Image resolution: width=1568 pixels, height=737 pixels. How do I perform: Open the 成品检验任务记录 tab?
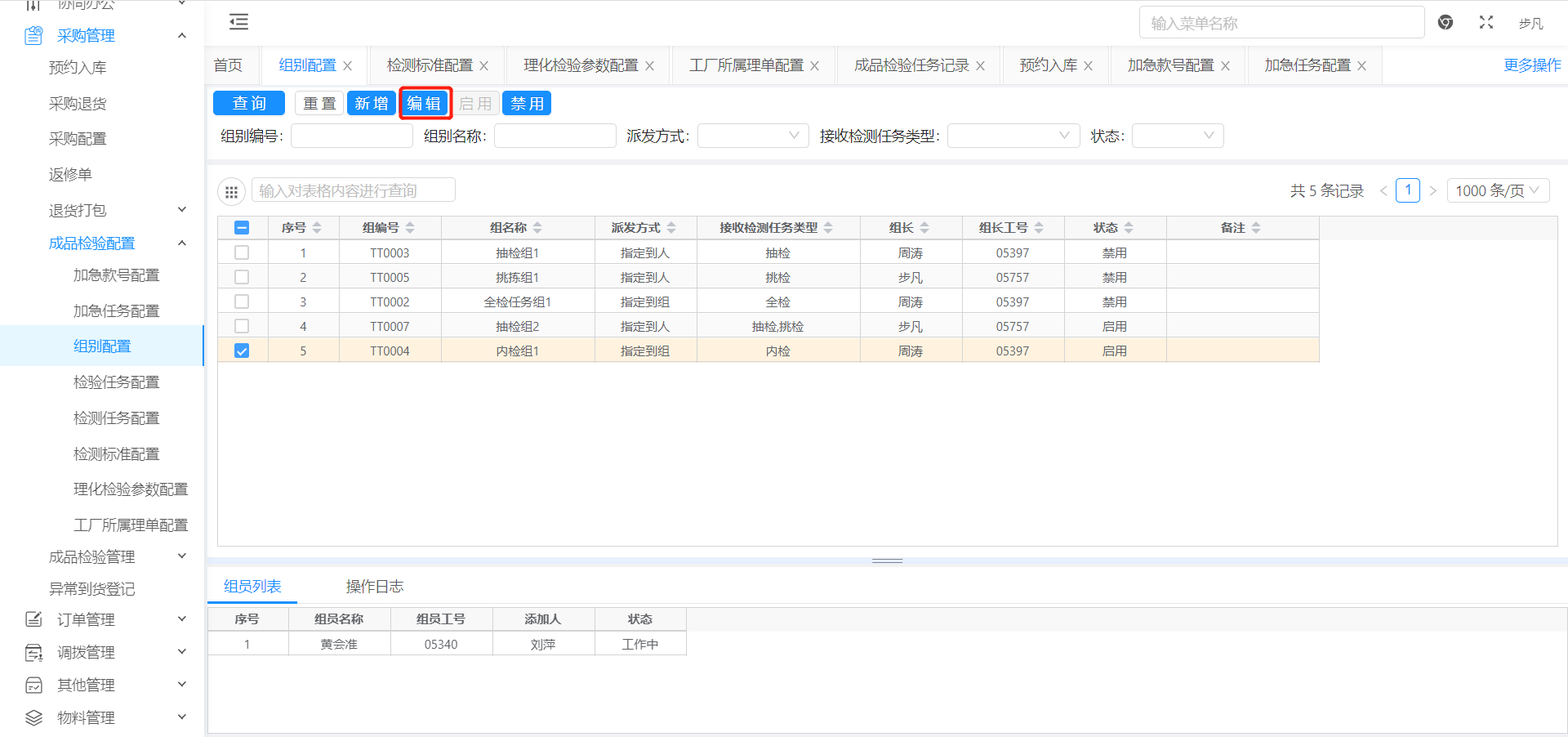point(911,65)
